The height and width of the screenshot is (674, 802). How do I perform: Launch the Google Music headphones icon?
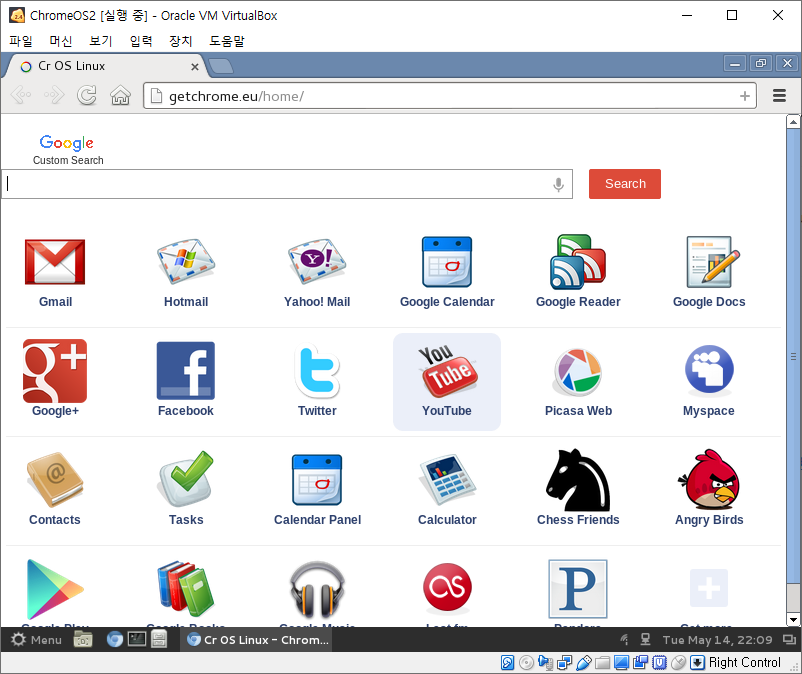click(317, 589)
